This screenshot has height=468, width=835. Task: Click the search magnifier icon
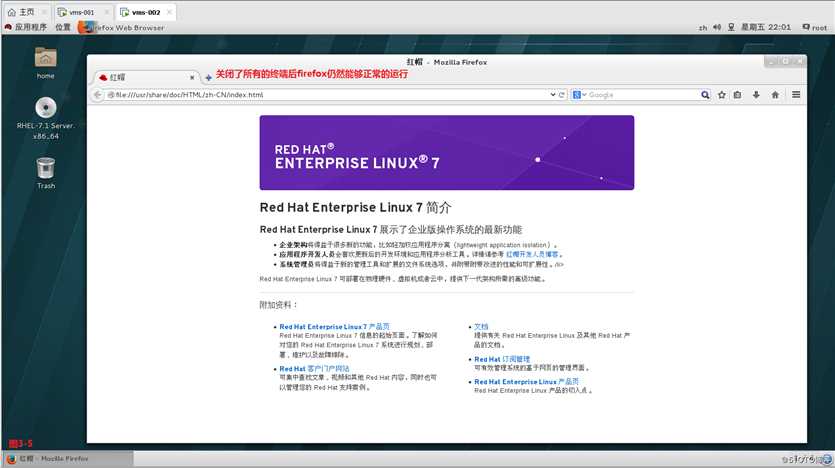coord(705,95)
